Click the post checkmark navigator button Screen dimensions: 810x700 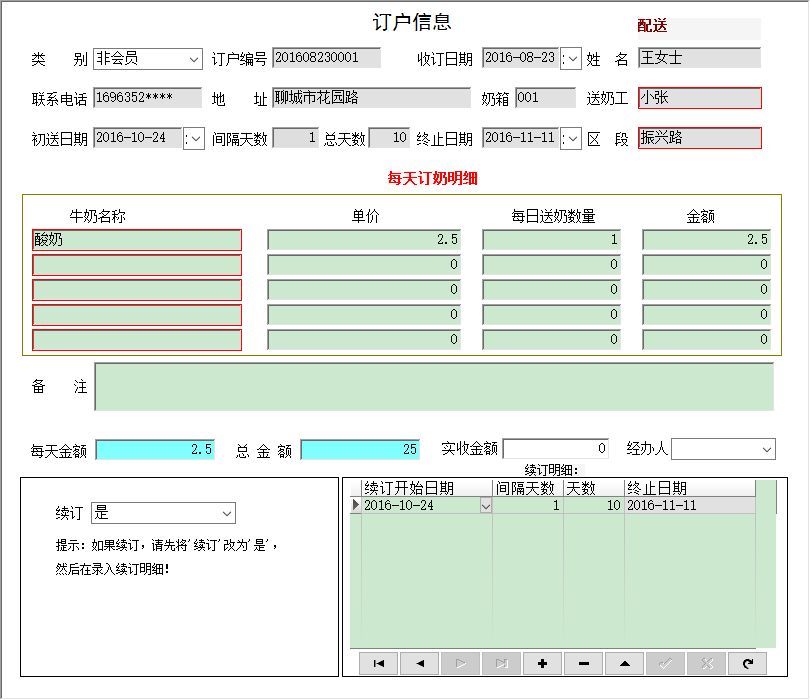coord(666,663)
